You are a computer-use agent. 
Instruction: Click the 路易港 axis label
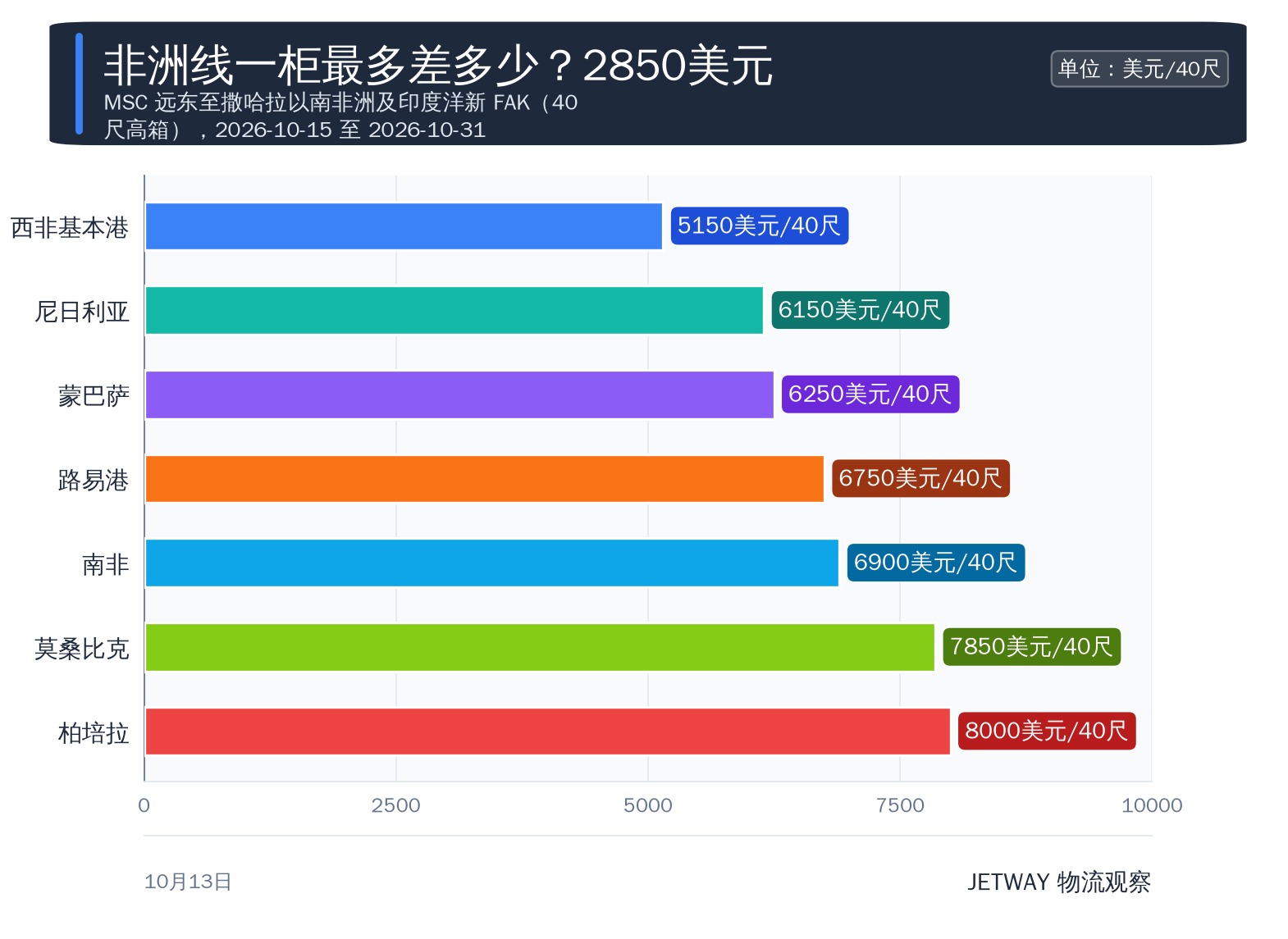point(94,480)
